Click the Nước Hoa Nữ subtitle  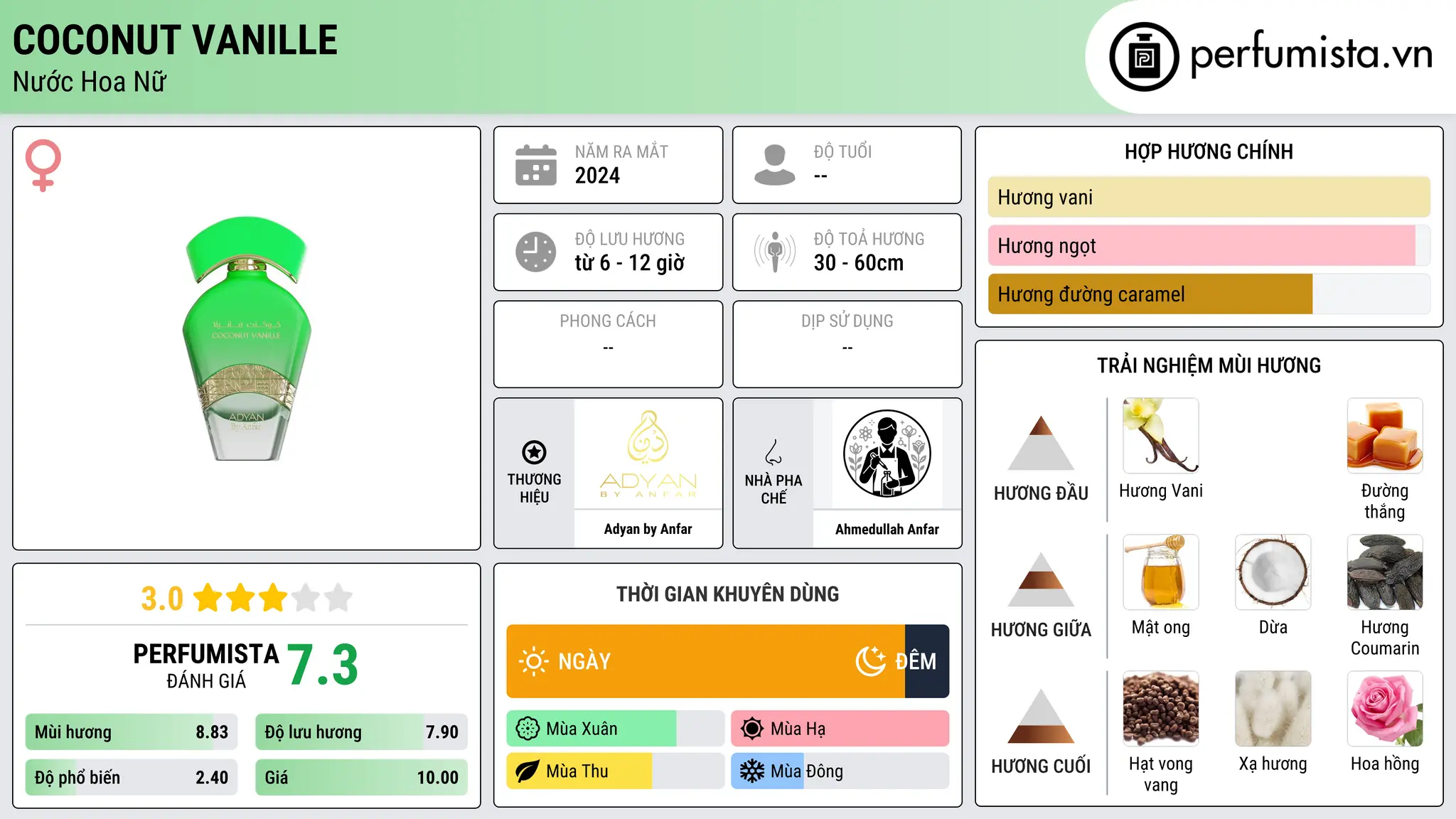click(x=90, y=82)
